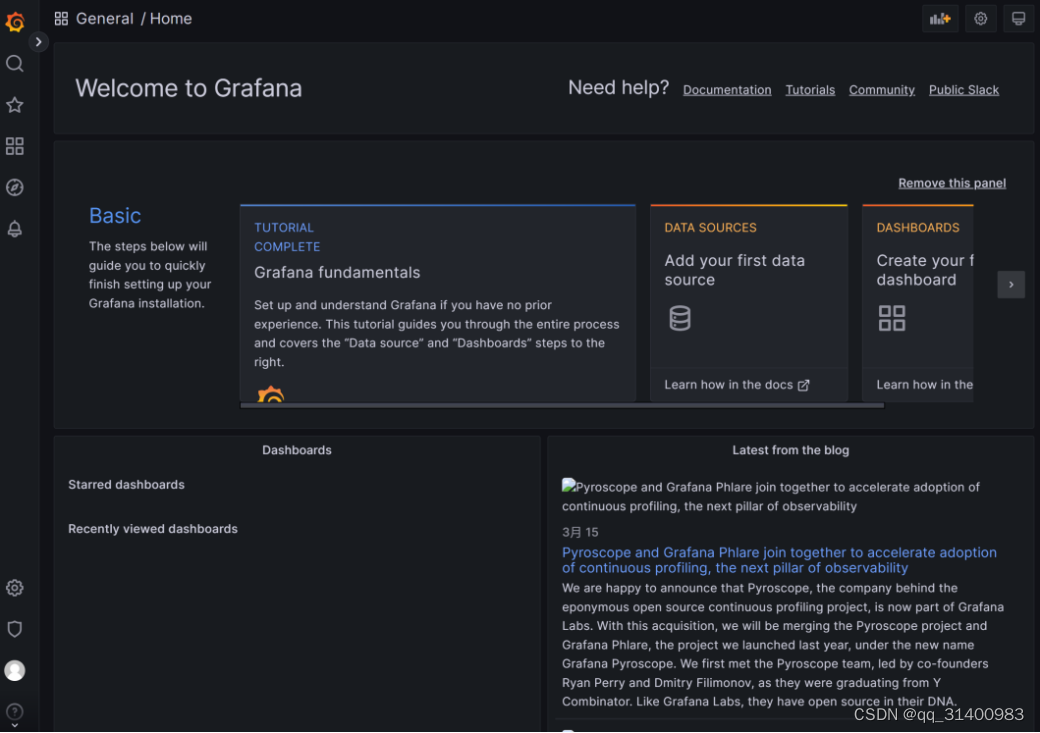Viewport: 1040px width, 733px height.
Task: Click the Starred dashboards heading
Action: pos(126,485)
